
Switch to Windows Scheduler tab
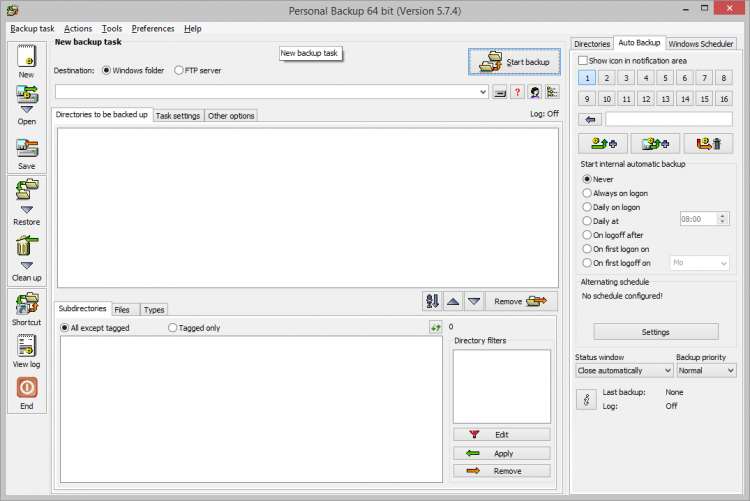coord(701,44)
